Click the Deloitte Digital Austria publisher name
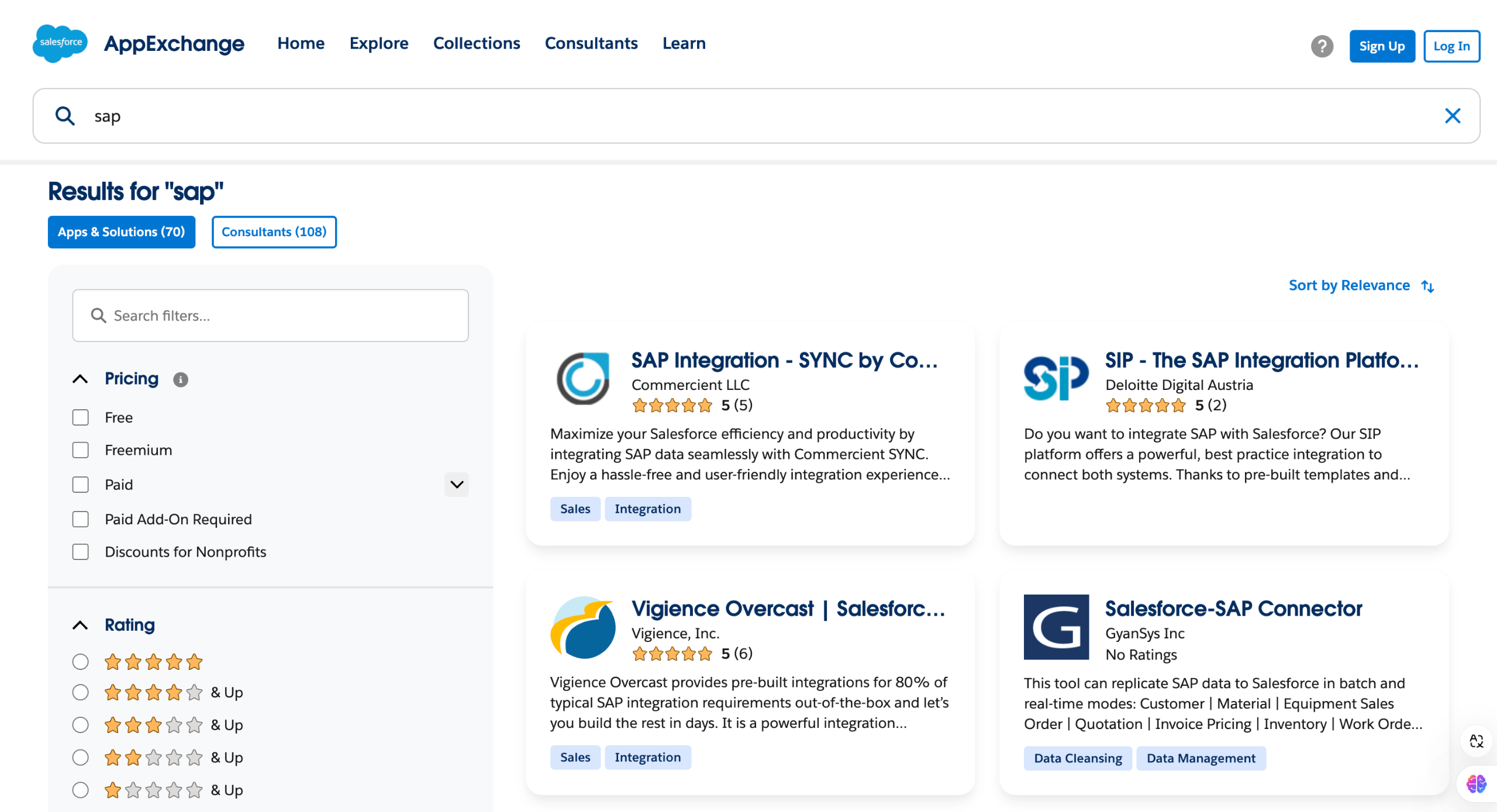 (x=1179, y=385)
